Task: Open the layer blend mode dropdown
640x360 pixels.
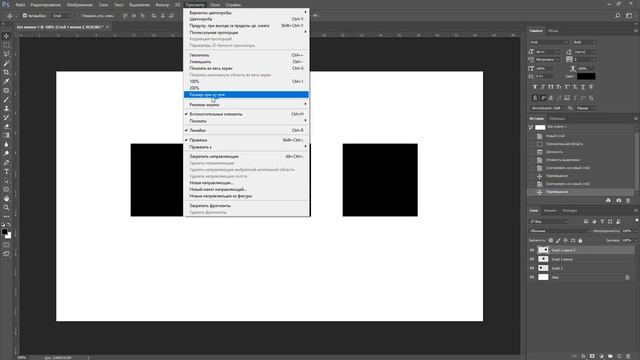Action: (x=559, y=231)
